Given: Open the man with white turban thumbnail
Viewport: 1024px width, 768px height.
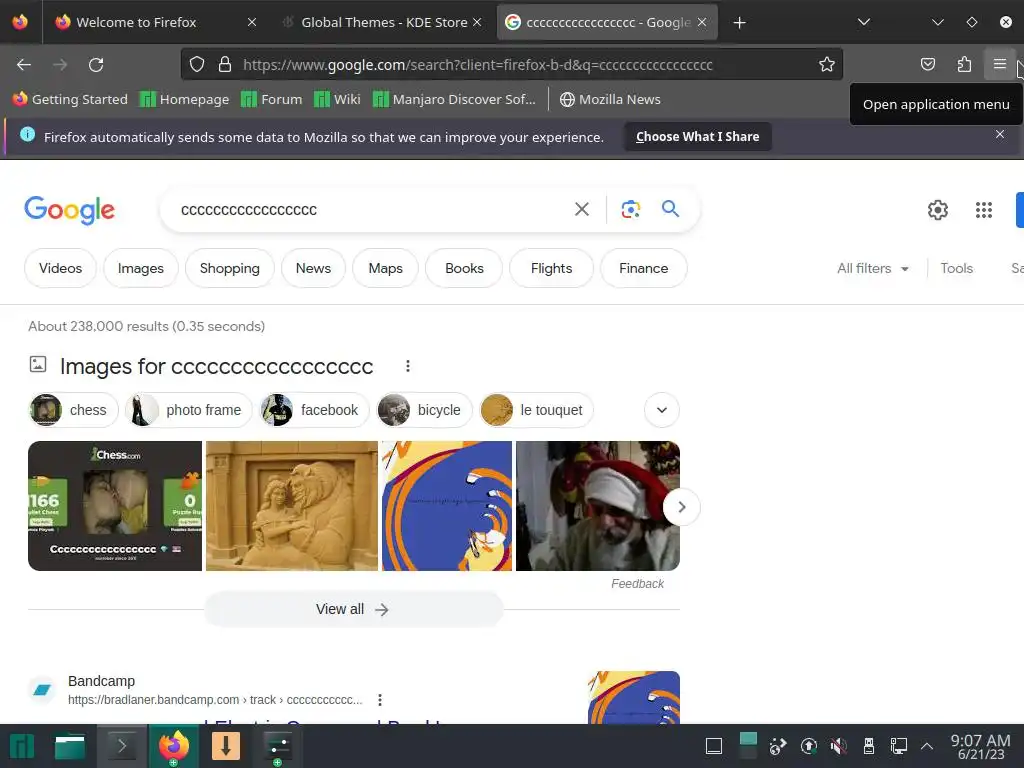Looking at the screenshot, I should 598,506.
